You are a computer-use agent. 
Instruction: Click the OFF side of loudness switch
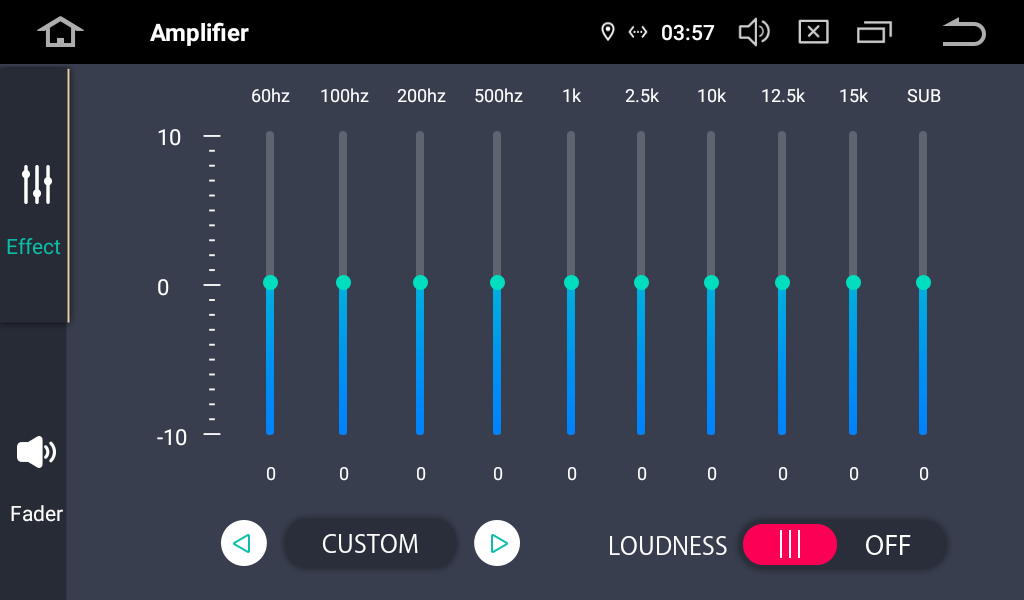887,545
